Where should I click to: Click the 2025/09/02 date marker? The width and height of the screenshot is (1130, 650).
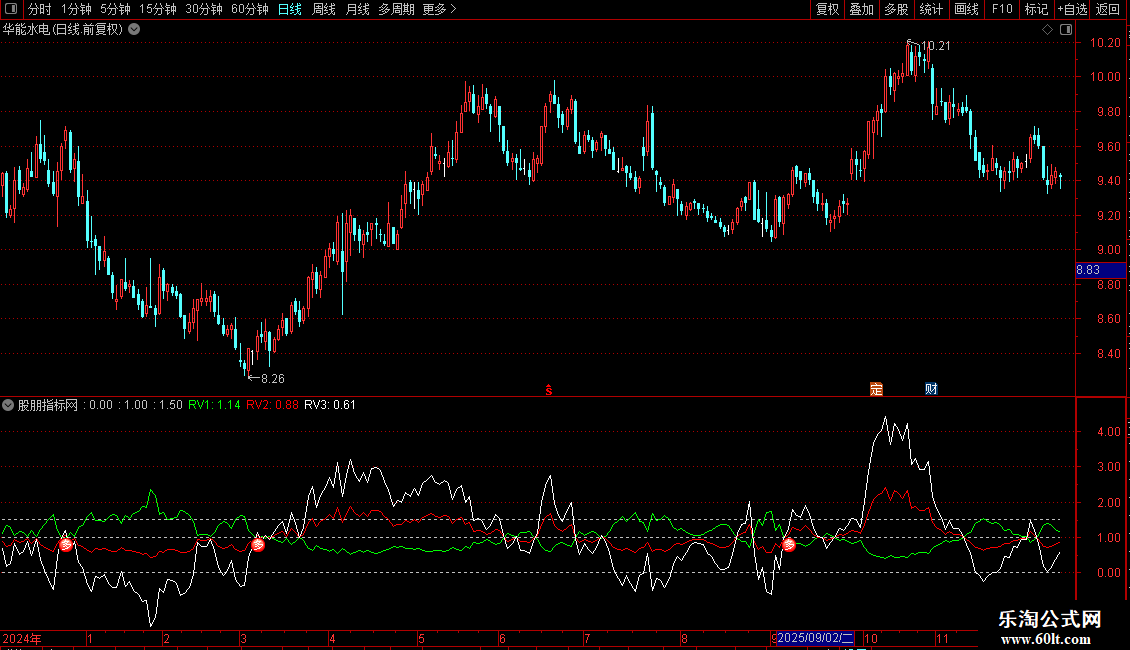pyautogui.click(x=815, y=638)
